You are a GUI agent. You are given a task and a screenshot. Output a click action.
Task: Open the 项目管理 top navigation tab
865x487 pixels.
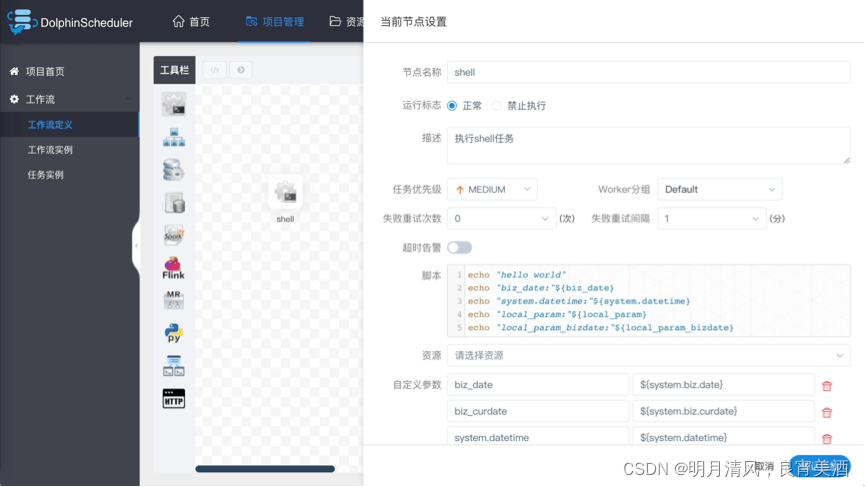[275, 22]
